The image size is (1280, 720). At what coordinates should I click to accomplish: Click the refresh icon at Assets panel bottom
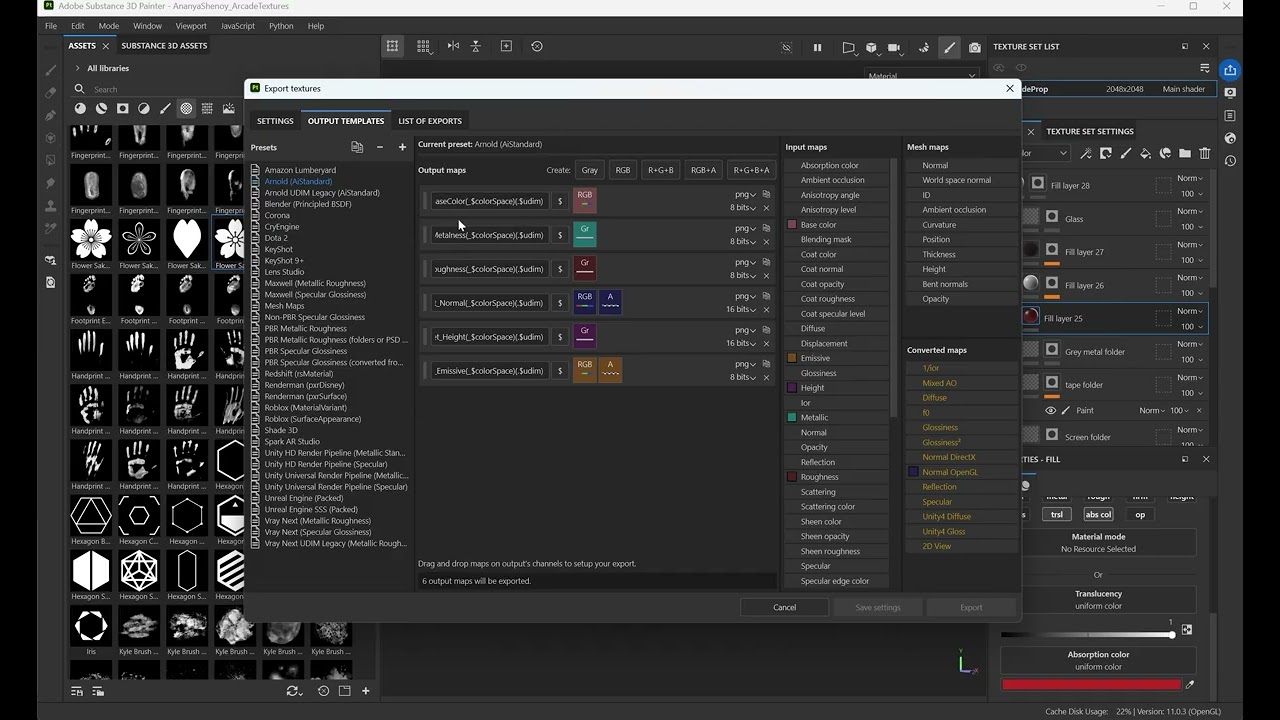[292, 691]
